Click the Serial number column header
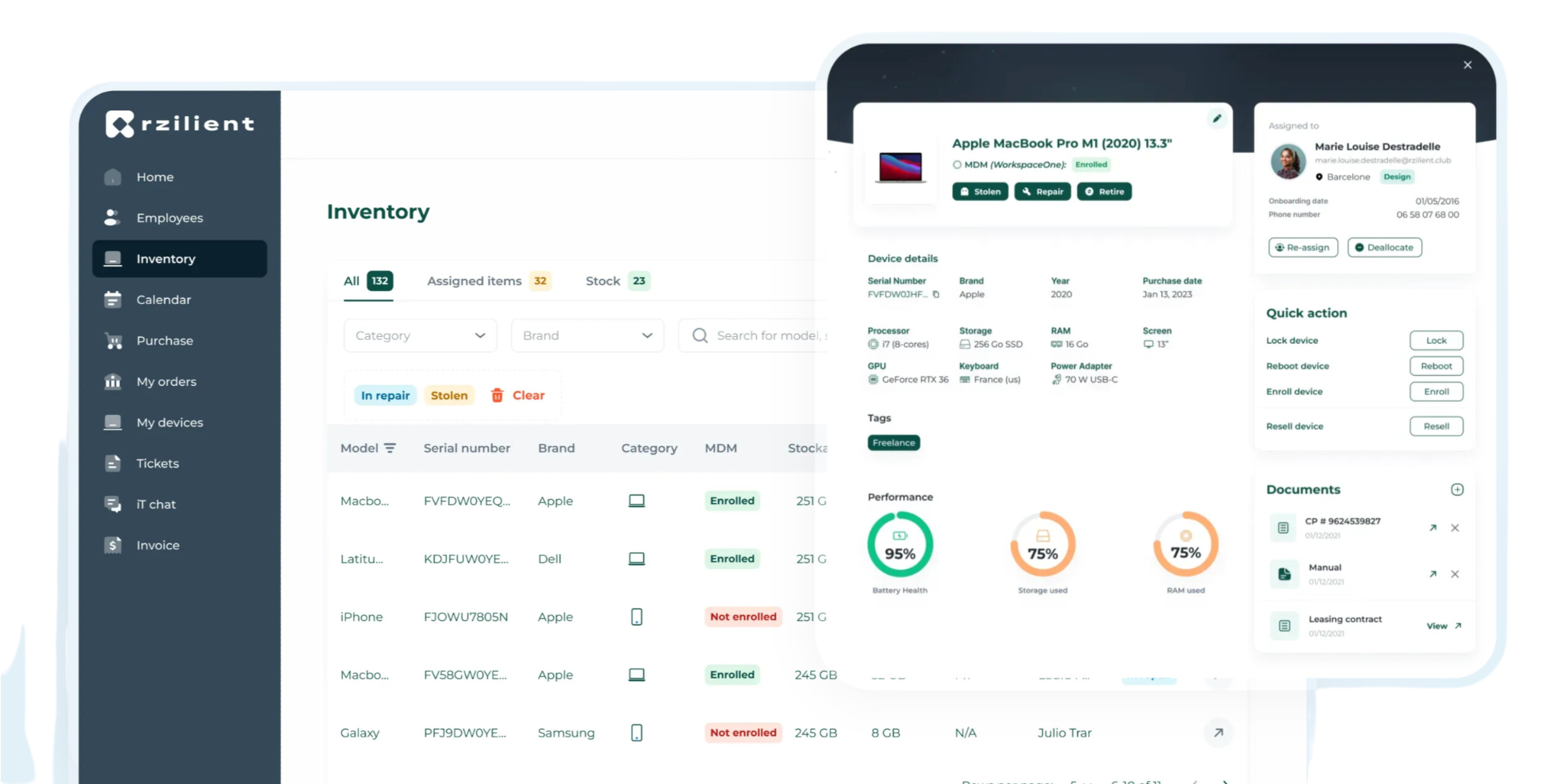The height and width of the screenshot is (784, 1568). click(467, 448)
